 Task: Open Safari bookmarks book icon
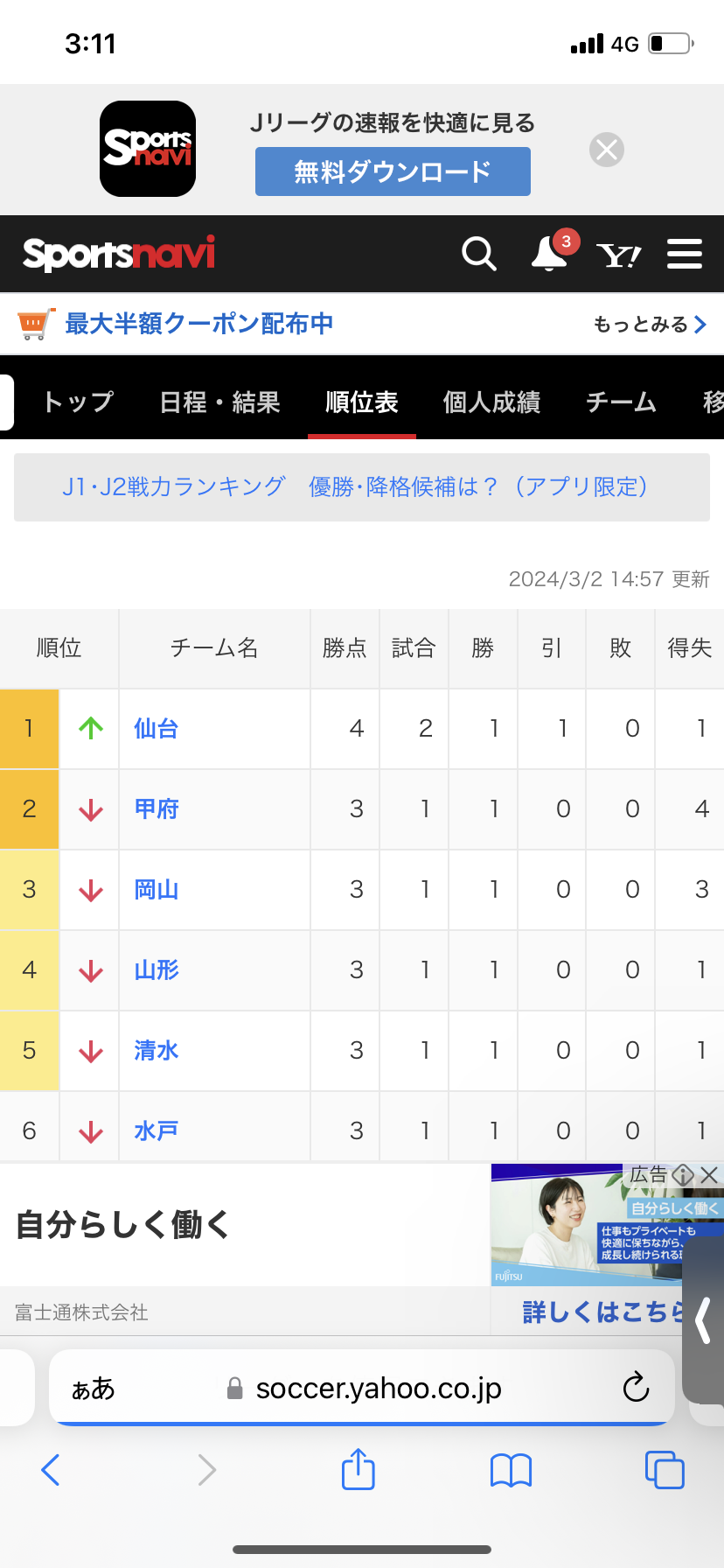512,1470
